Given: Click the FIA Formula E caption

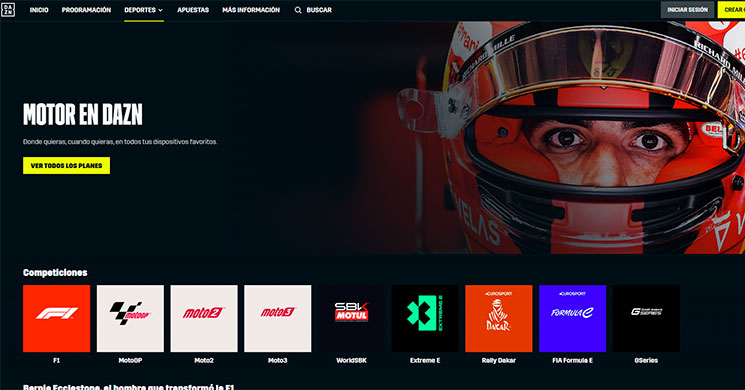Looking at the screenshot, I should pos(573,361).
